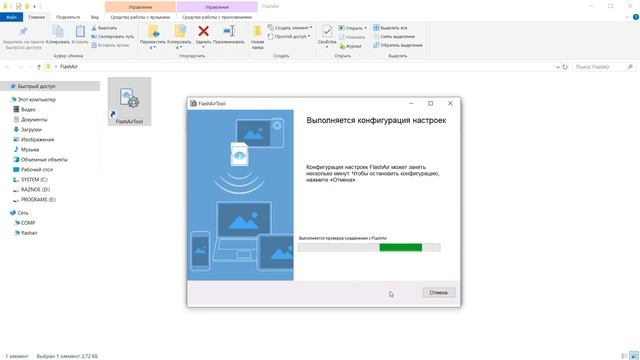Create a new folder with Новая папка
640x360 pixels.
tap(257, 37)
